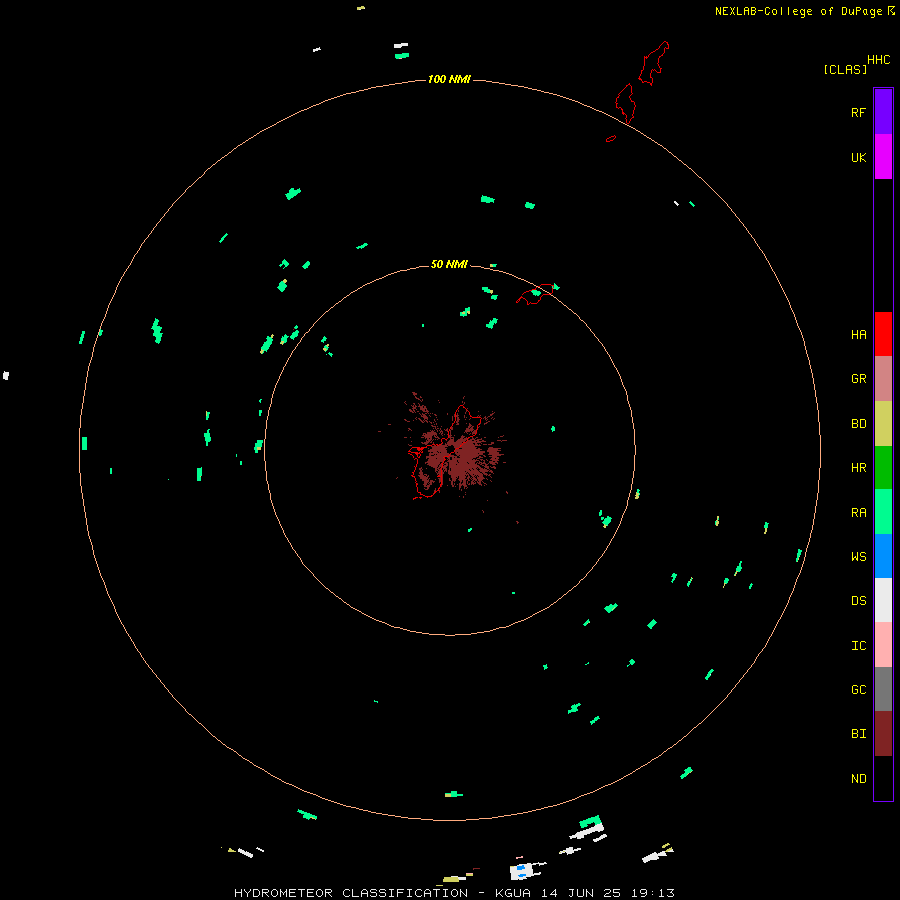Click the DS legend label

pos(858,601)
